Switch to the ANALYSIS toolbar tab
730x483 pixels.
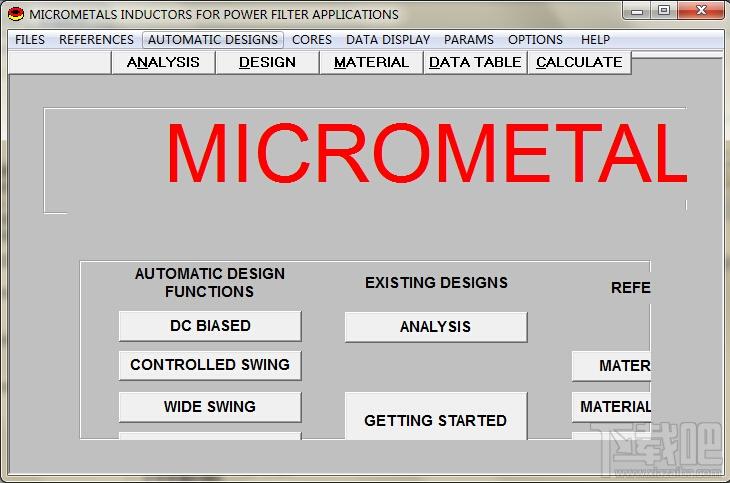[x=163, y=62]
